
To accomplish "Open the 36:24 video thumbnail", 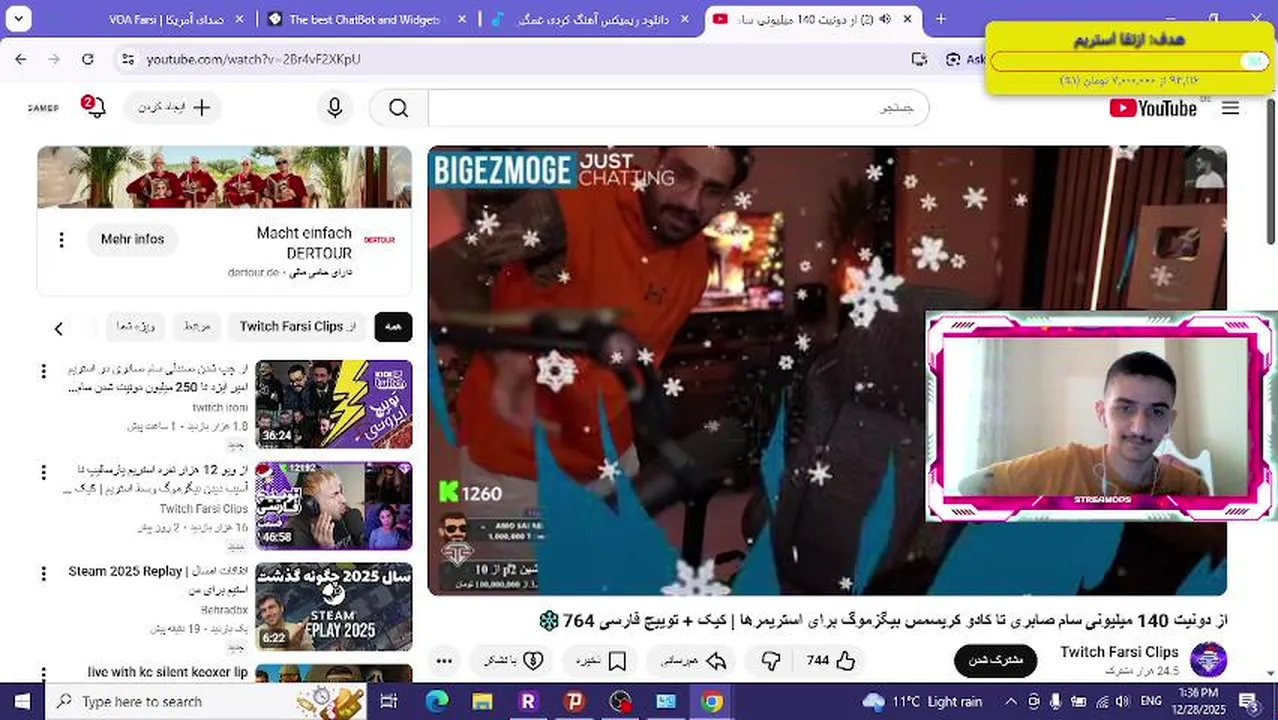I will [333, 404].
